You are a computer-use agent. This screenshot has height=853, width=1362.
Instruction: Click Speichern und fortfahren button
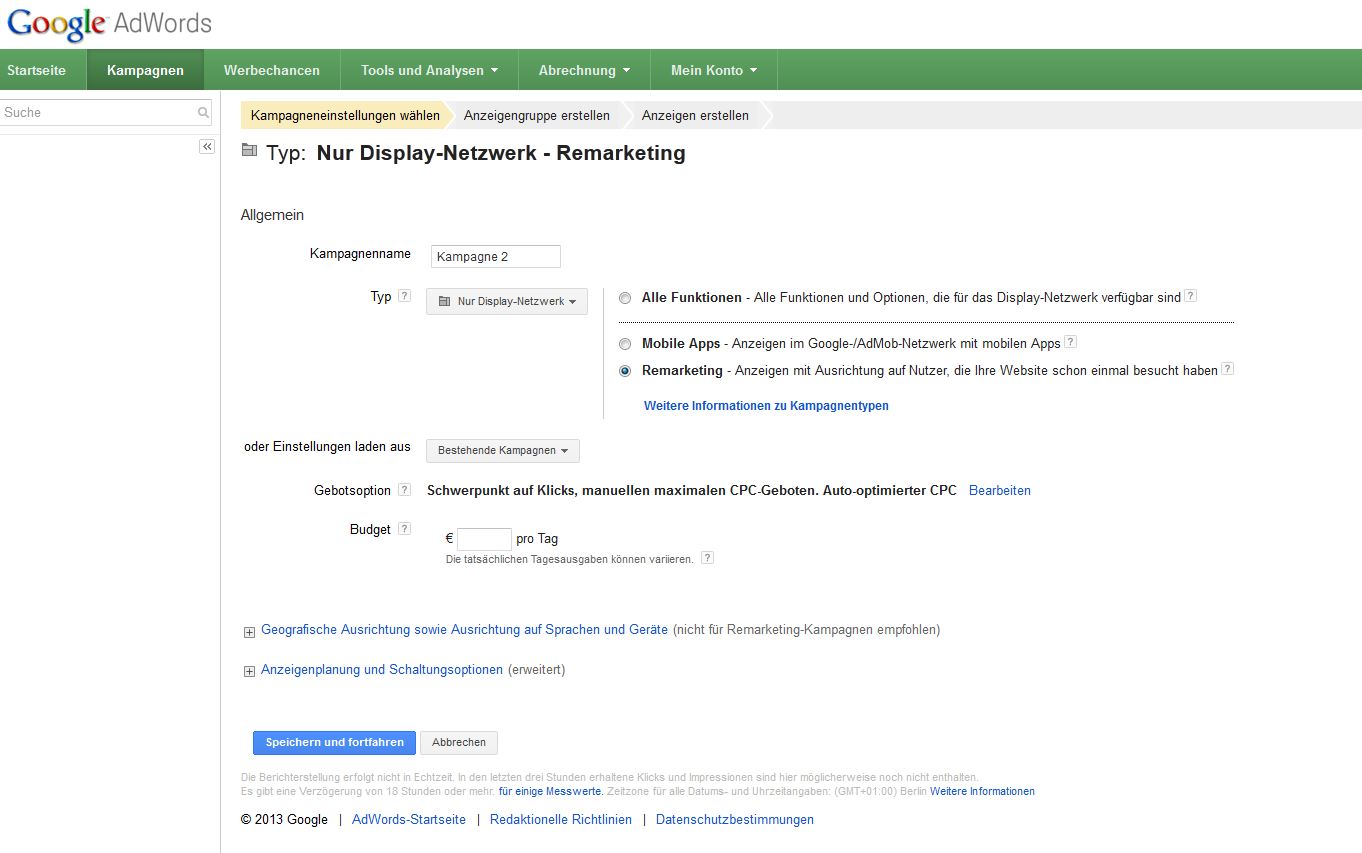[334, 743]
